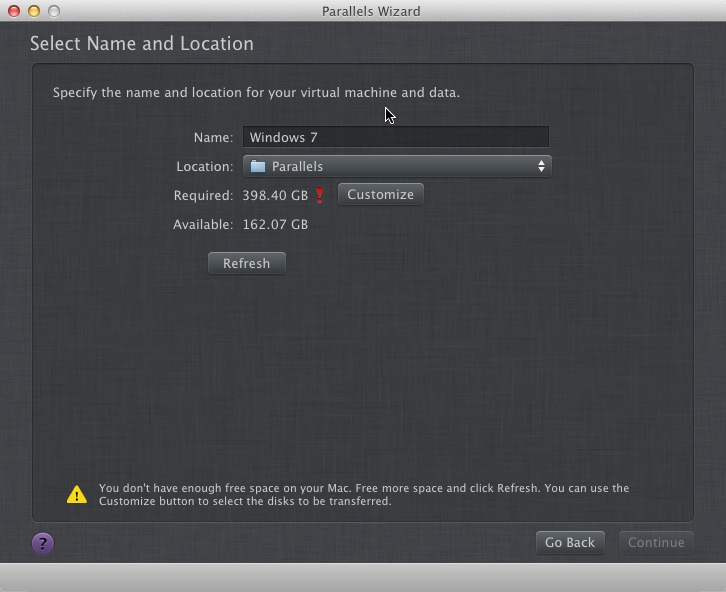Click the disabled Continue button
The height and width of the screenshot is (592, 726).
(x=656, y=542)
